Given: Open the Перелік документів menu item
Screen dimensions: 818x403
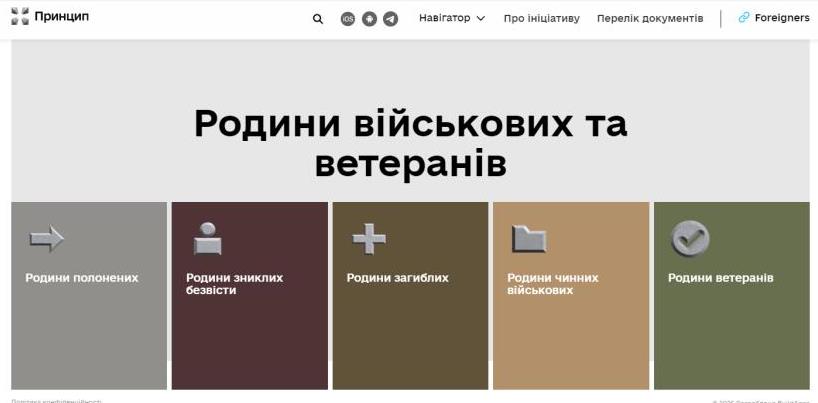Looking at the screenshot, I should click(x=649, y=18).
